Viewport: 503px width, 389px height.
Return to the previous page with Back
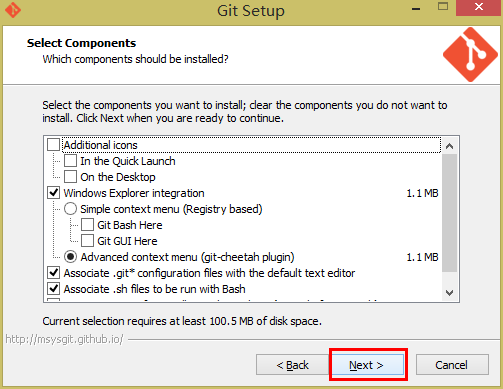pyautogui.click(x=292, y=365)
